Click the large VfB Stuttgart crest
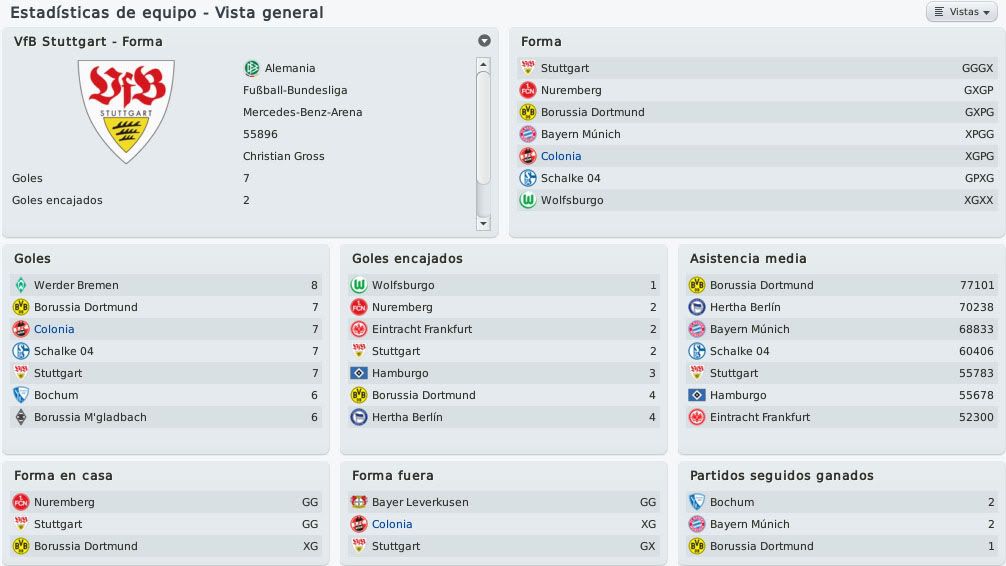1006x566 pixels. tap(126, 112)
